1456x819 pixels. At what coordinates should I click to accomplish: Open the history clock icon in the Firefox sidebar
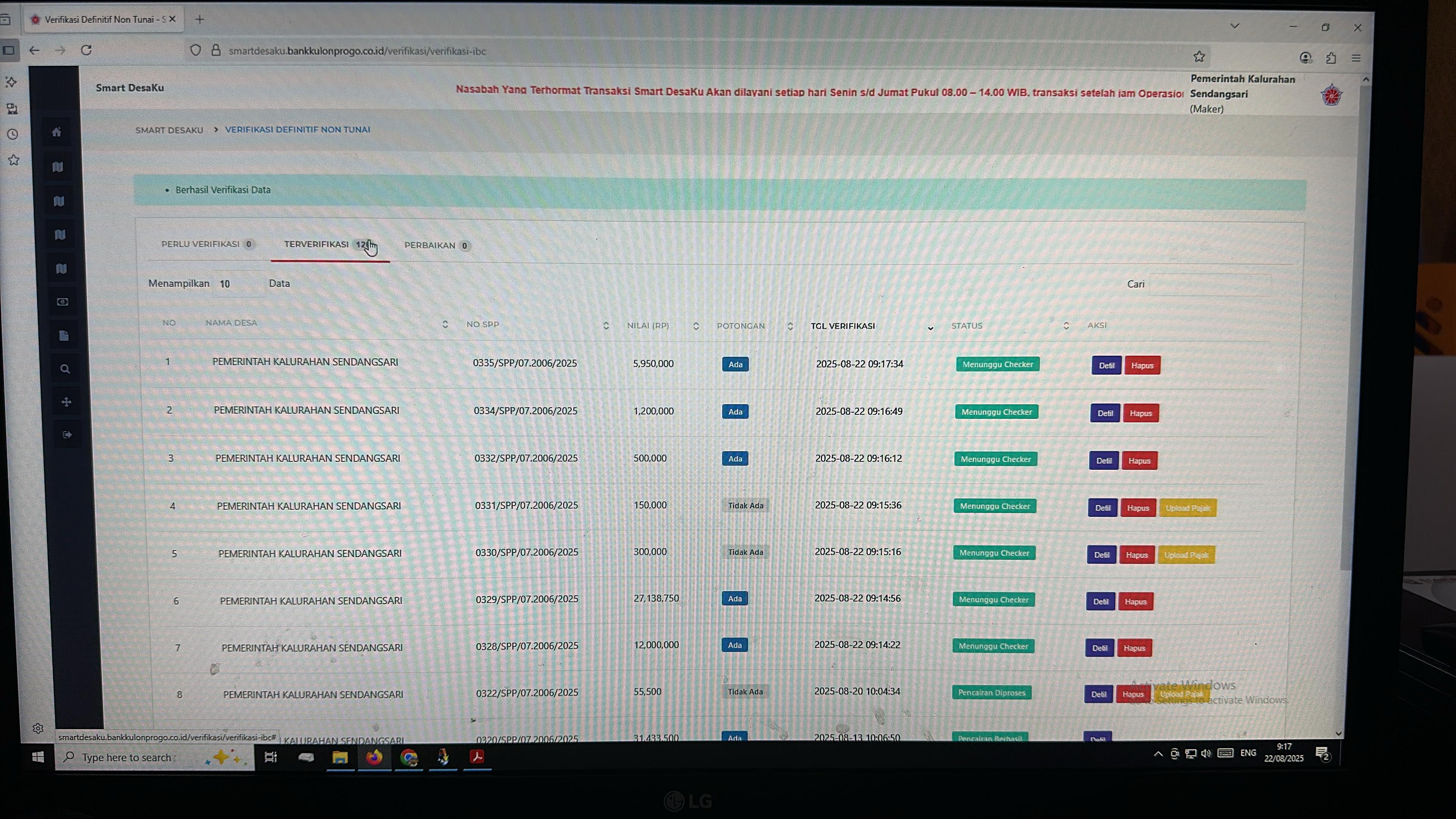click(13, 135)
